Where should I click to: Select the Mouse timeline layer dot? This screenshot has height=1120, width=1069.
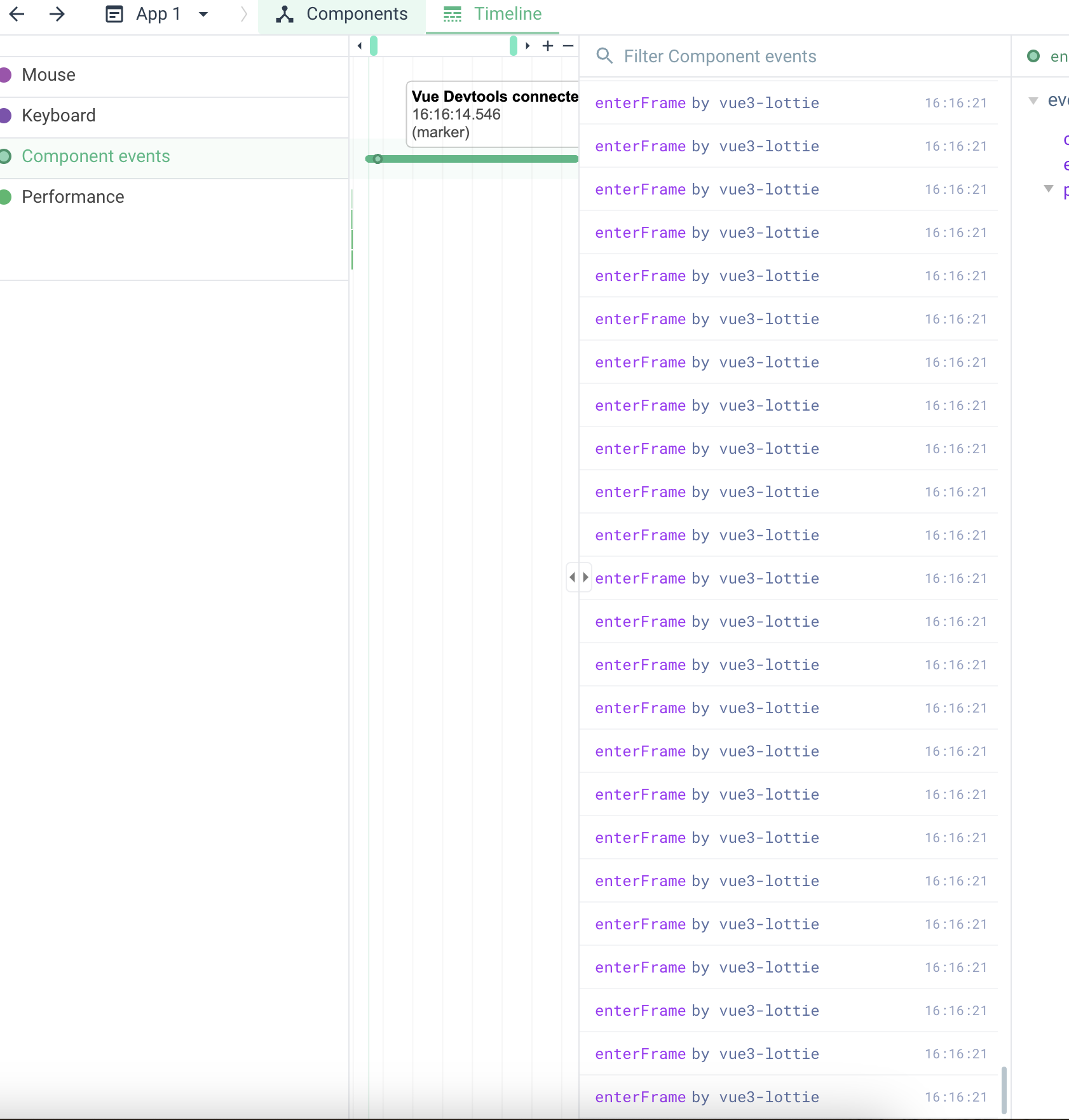point(5,74)
